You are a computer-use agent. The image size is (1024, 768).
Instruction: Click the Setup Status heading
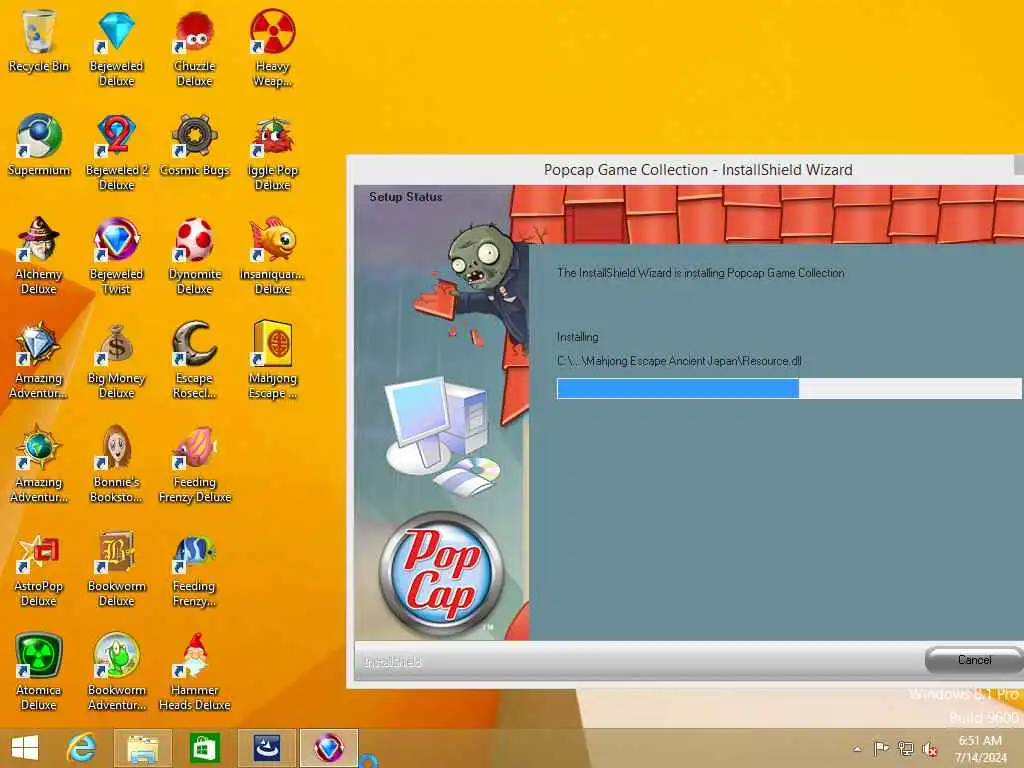point(406,197)
